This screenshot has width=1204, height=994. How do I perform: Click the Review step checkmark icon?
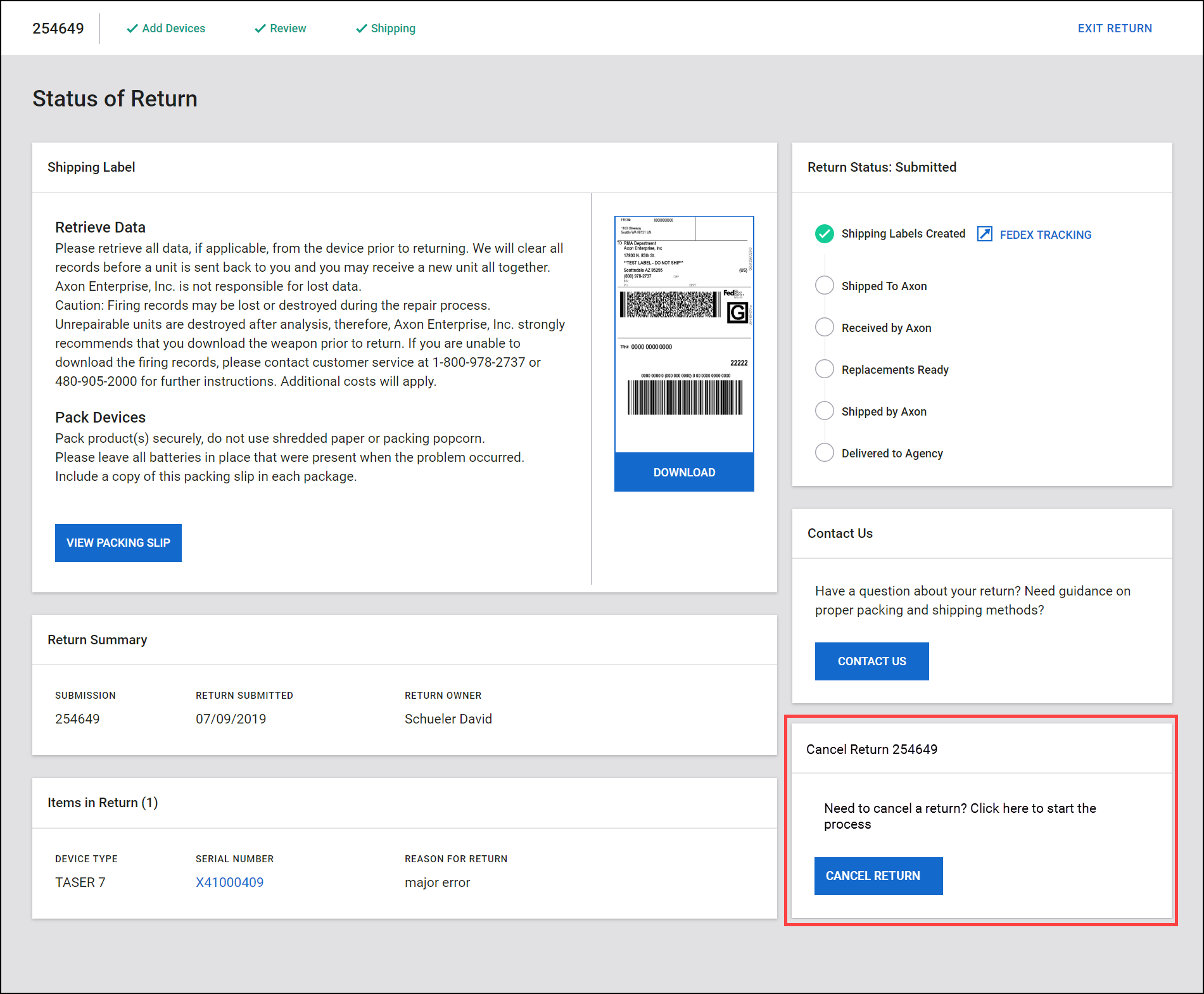[260, 29]
